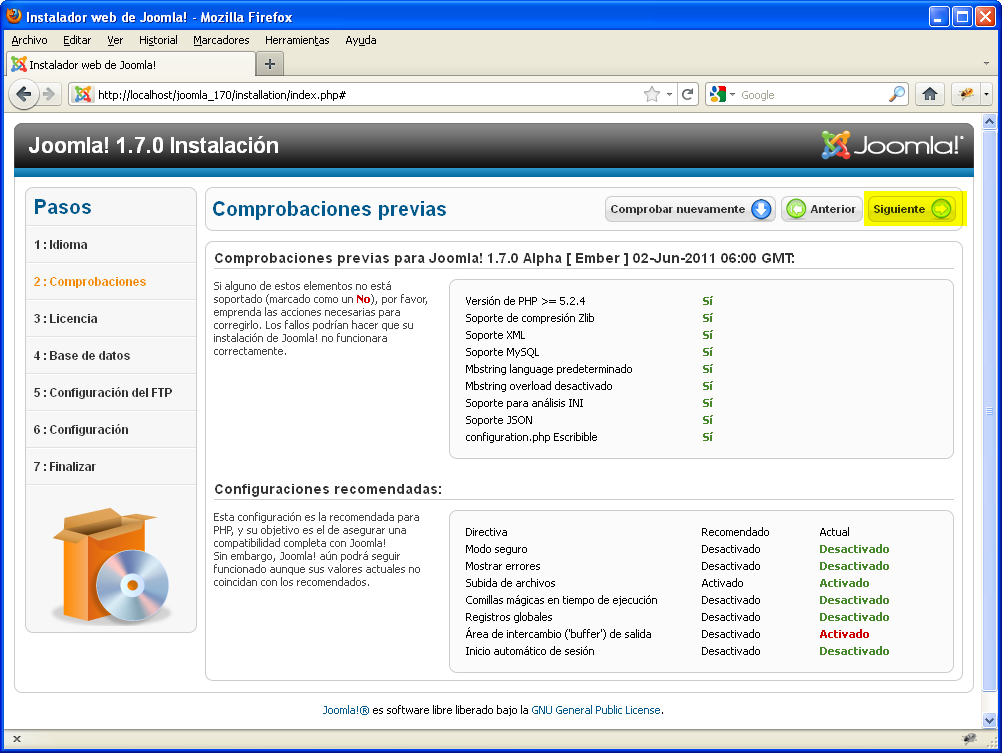Open the GNU General Public License link
This screenshot has width=1002, height=753.
pyautogui.click(x=596, y=710)
